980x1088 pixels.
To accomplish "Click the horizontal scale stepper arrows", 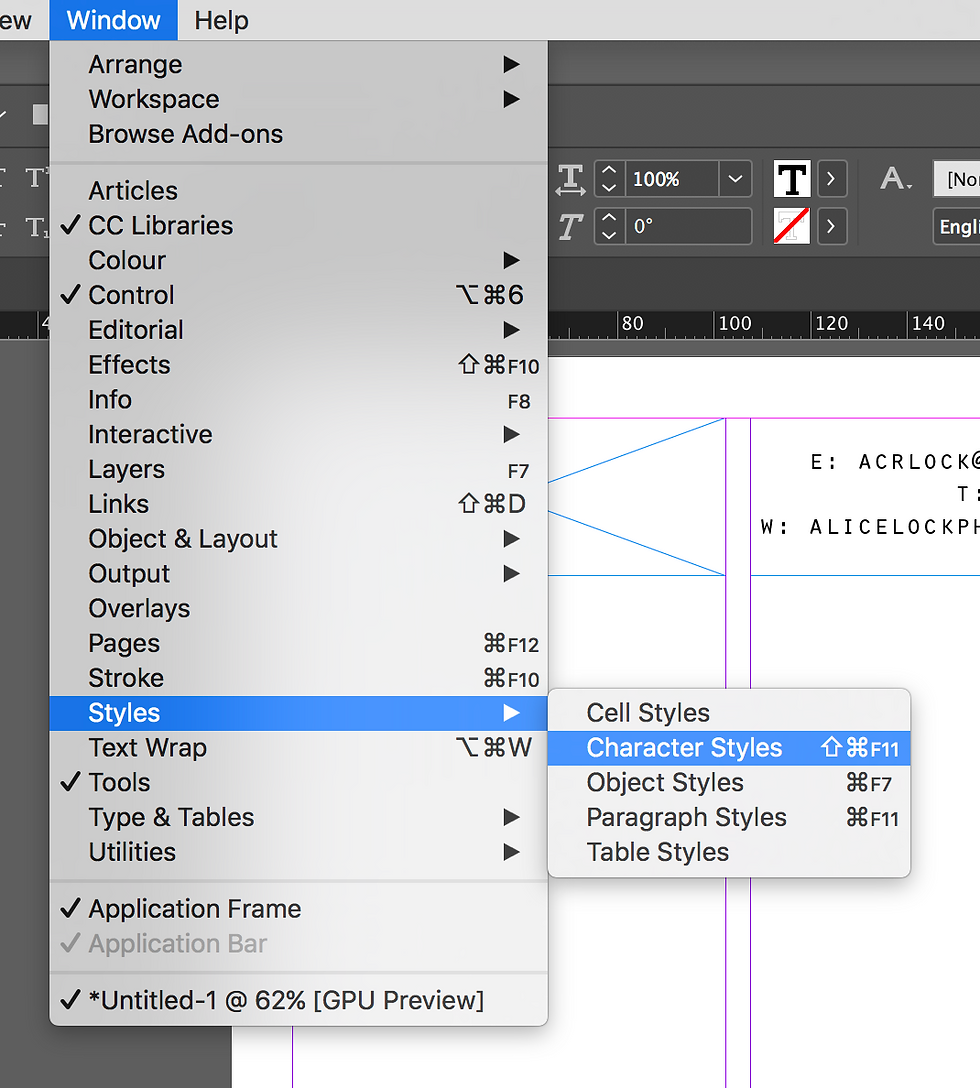I will click(609, 179).
